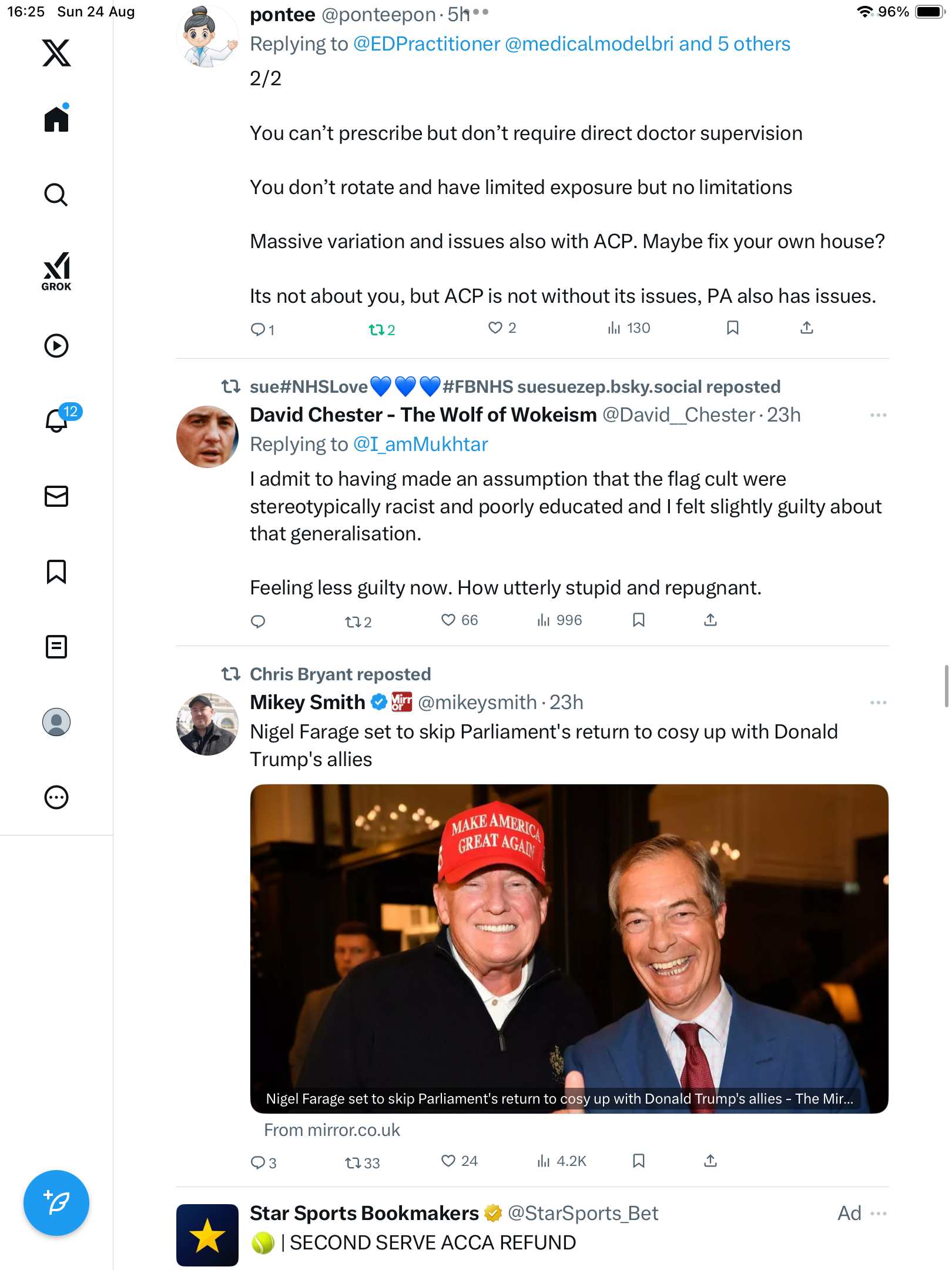This screenshot has height=1270, width=952.
Task: Click the timeline scrollbar on right edge
Action: (x=946, y=686)
